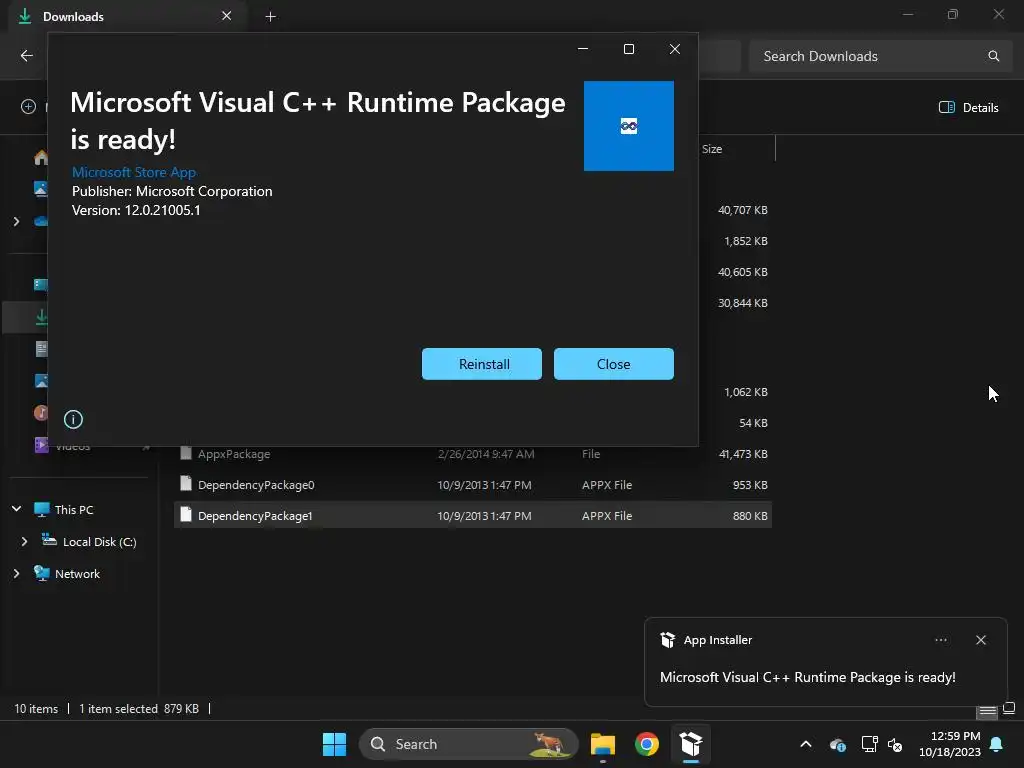Click the taskbar Search box
This screenshot has height=768, width=1024.
pyautogui.click(x=468, y=744)
